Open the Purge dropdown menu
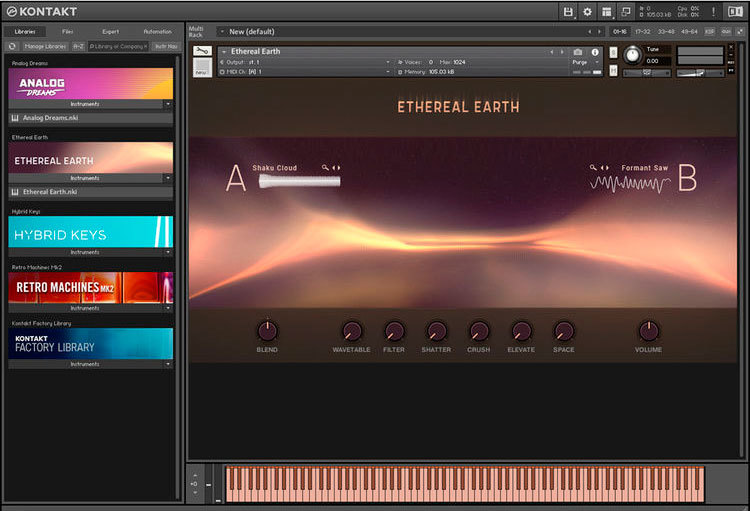This screenshot has width=750, height=511. click(584, 62)
